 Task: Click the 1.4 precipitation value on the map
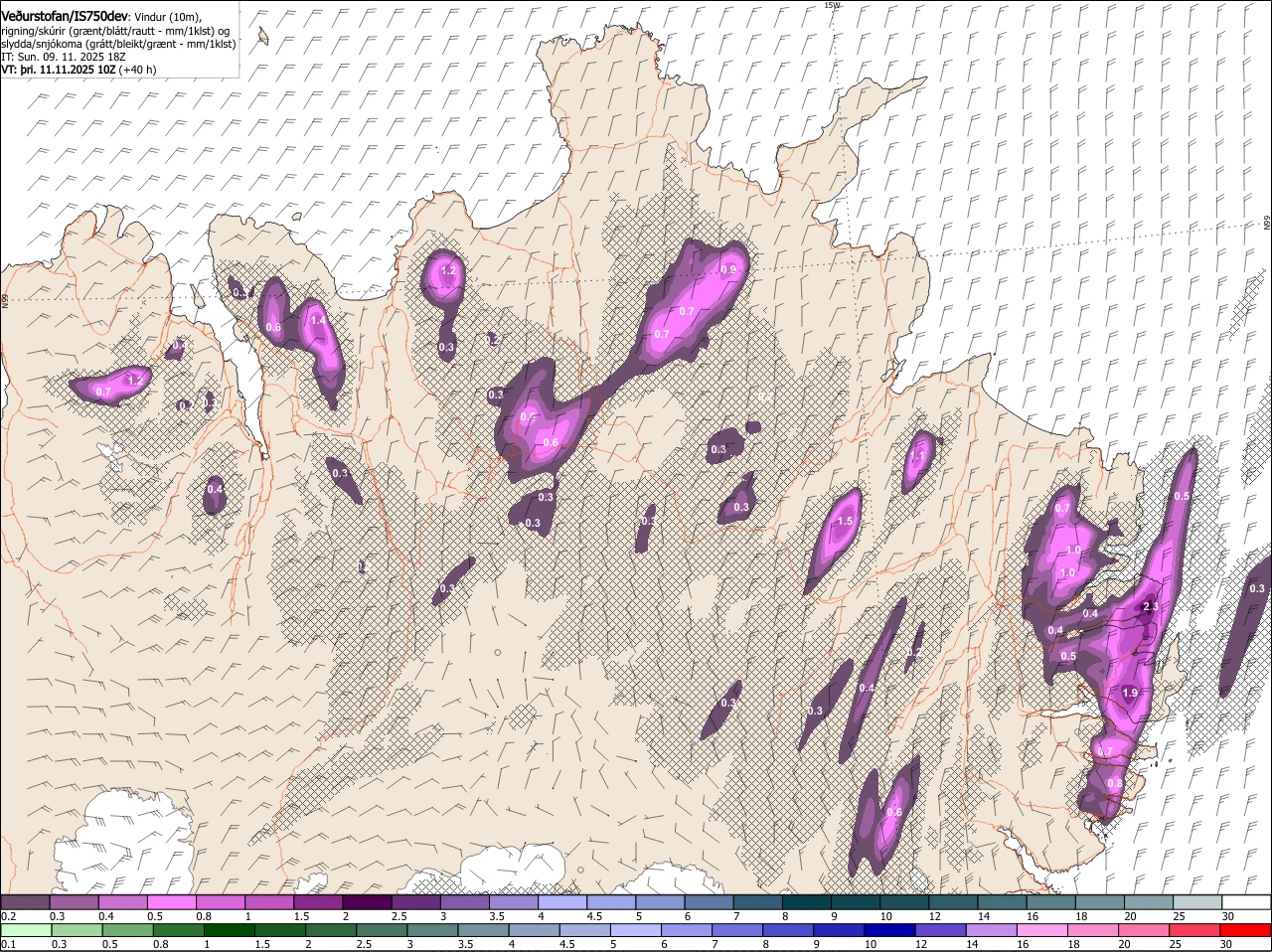pyautogui.click(x=318, y=321)
